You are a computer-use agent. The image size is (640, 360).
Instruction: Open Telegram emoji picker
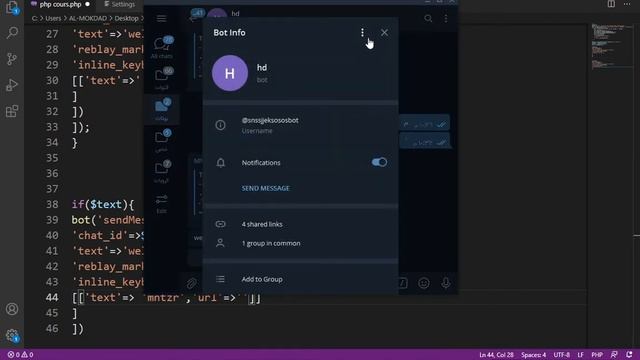424,283
